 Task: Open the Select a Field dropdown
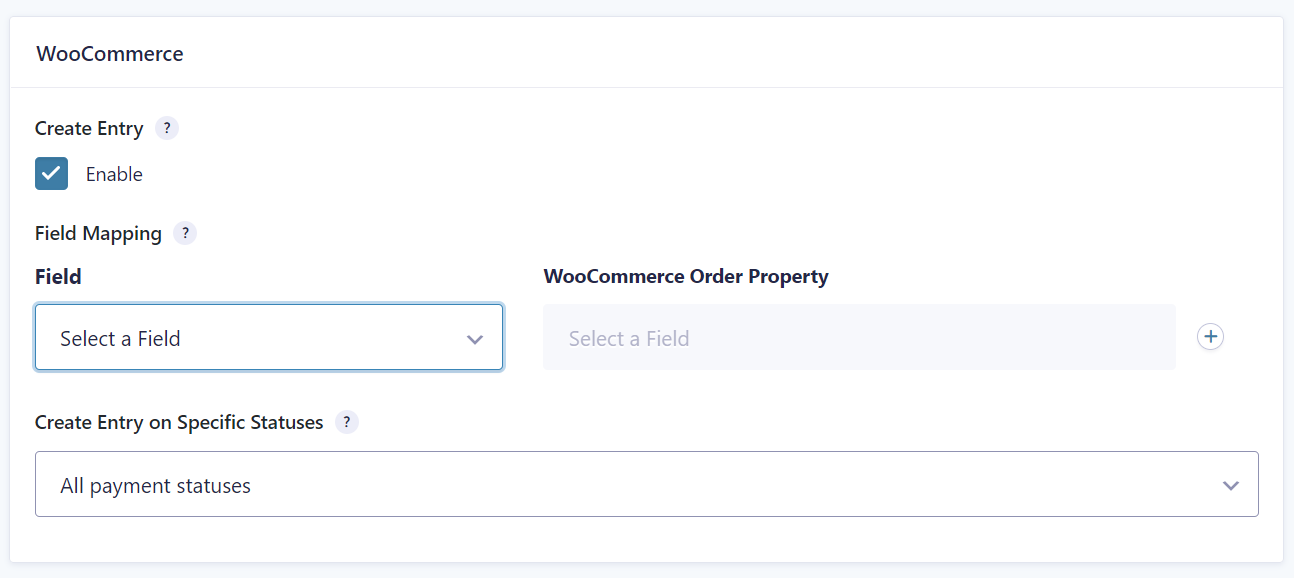point(268,338)
